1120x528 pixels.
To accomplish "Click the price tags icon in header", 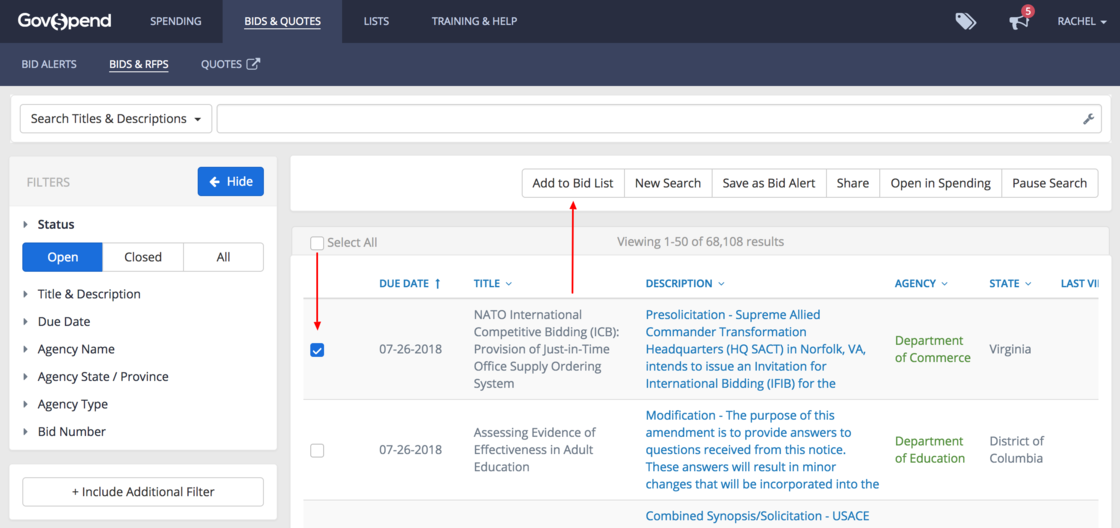I will click(965, 21).
